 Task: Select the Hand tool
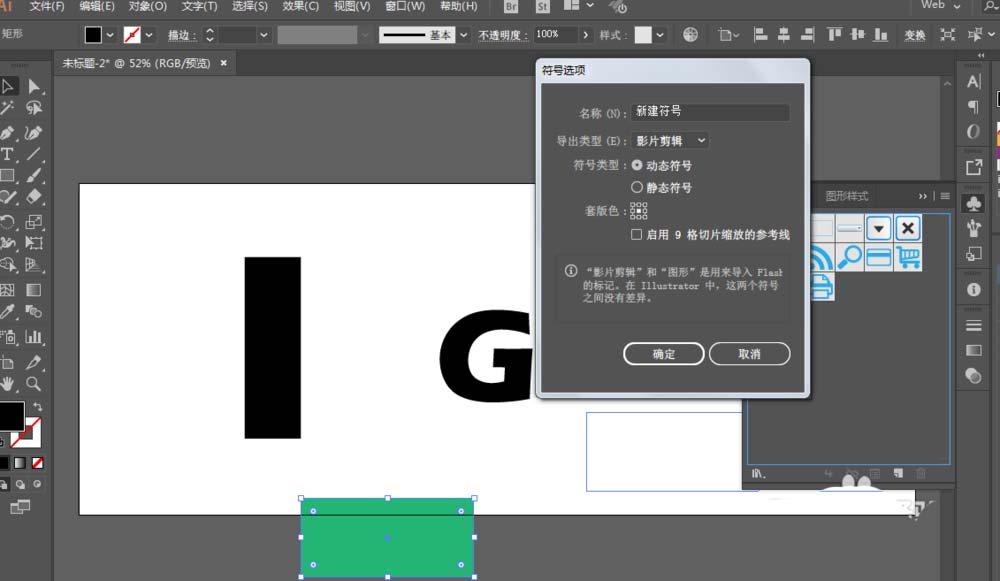(x=8, y=384)
